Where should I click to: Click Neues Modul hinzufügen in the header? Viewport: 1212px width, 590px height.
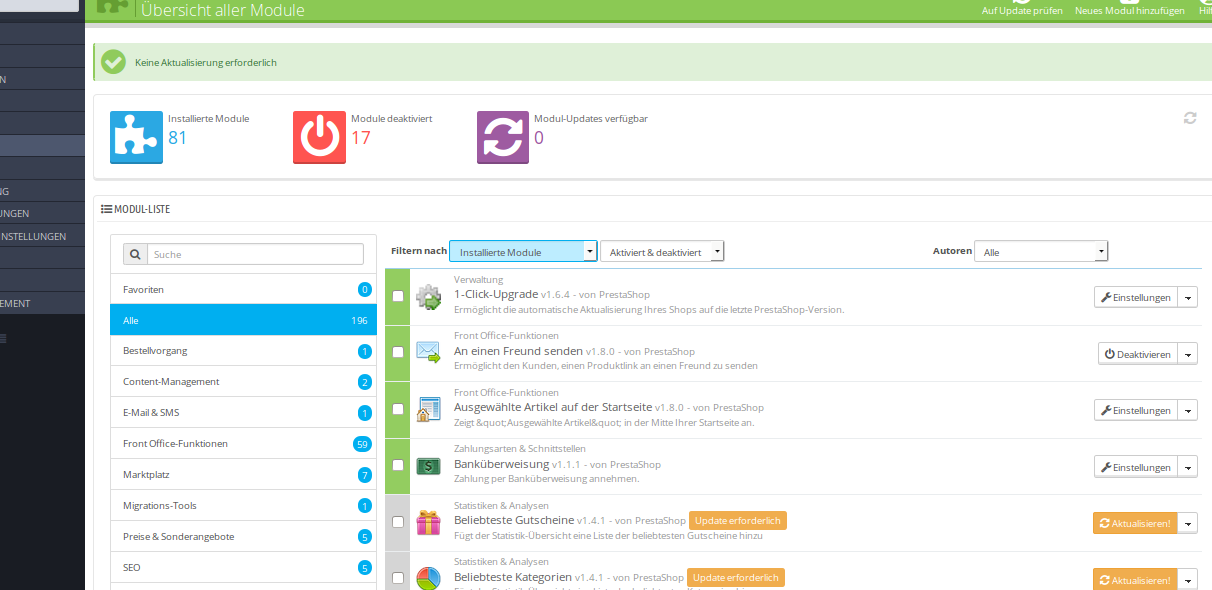[x=1130, y=8]
